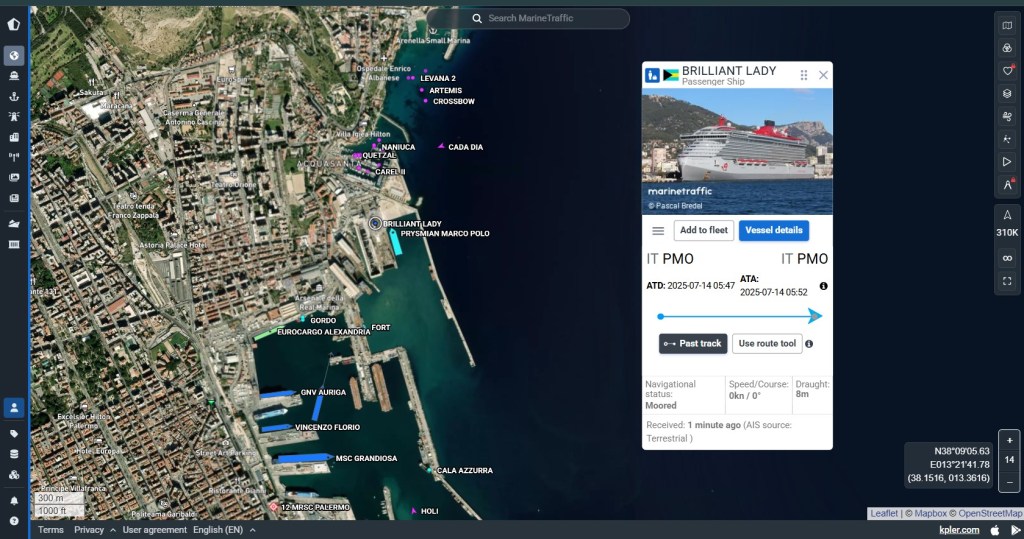Click the Vessel details button
This screenshot has width=1024, height=539.
773,230
